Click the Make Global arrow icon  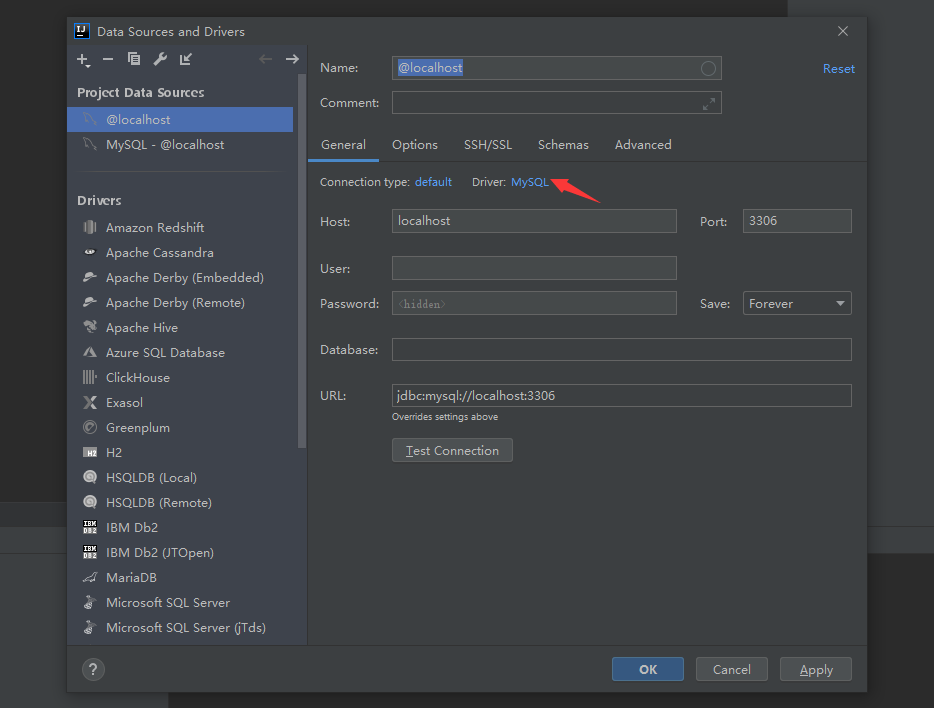click(x=186, y=59)
